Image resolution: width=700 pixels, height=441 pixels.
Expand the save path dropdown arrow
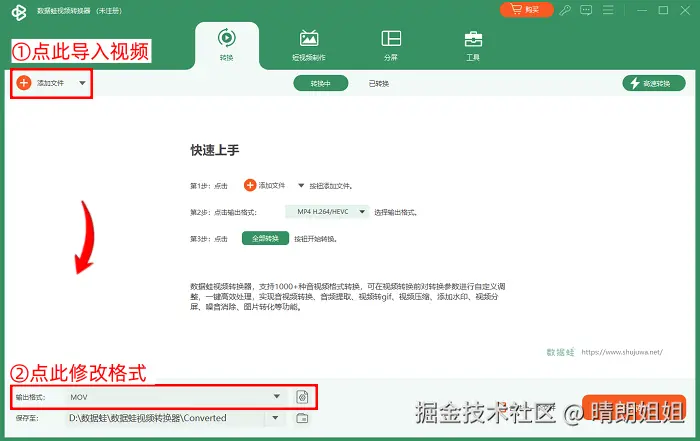[275, 418]
